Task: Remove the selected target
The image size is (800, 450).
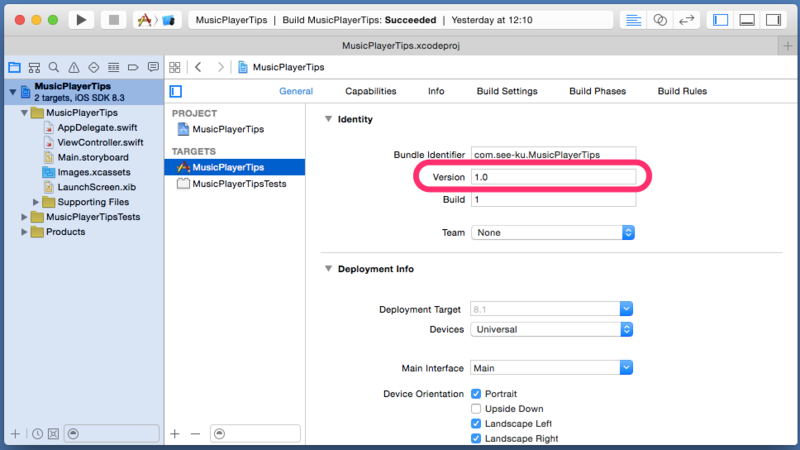Action: [195, 434]
